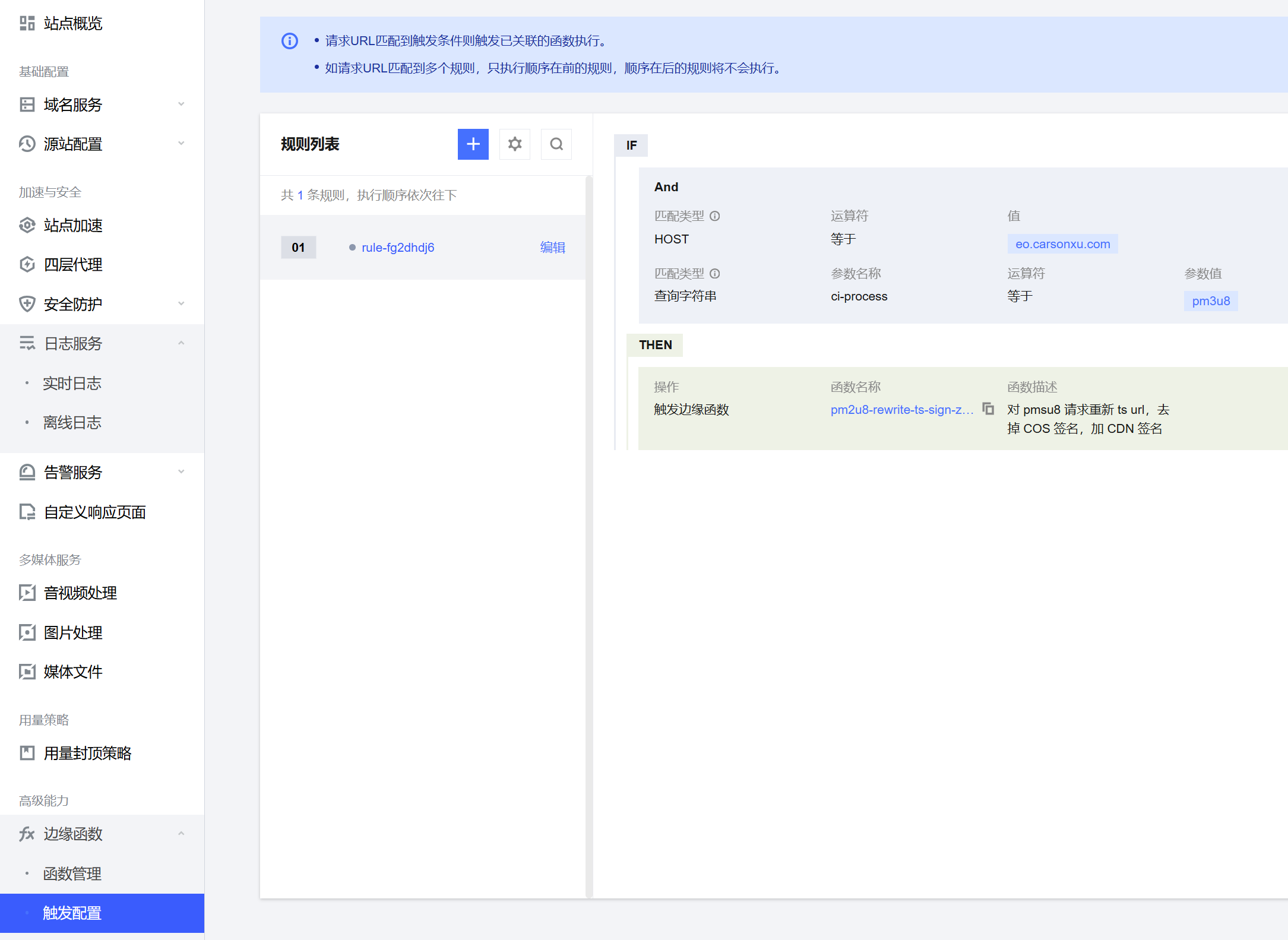Image resolution: width=1288 pixels, height=940 pixels.
Task: Click the rule list search icon
Action: click(556, 144)
